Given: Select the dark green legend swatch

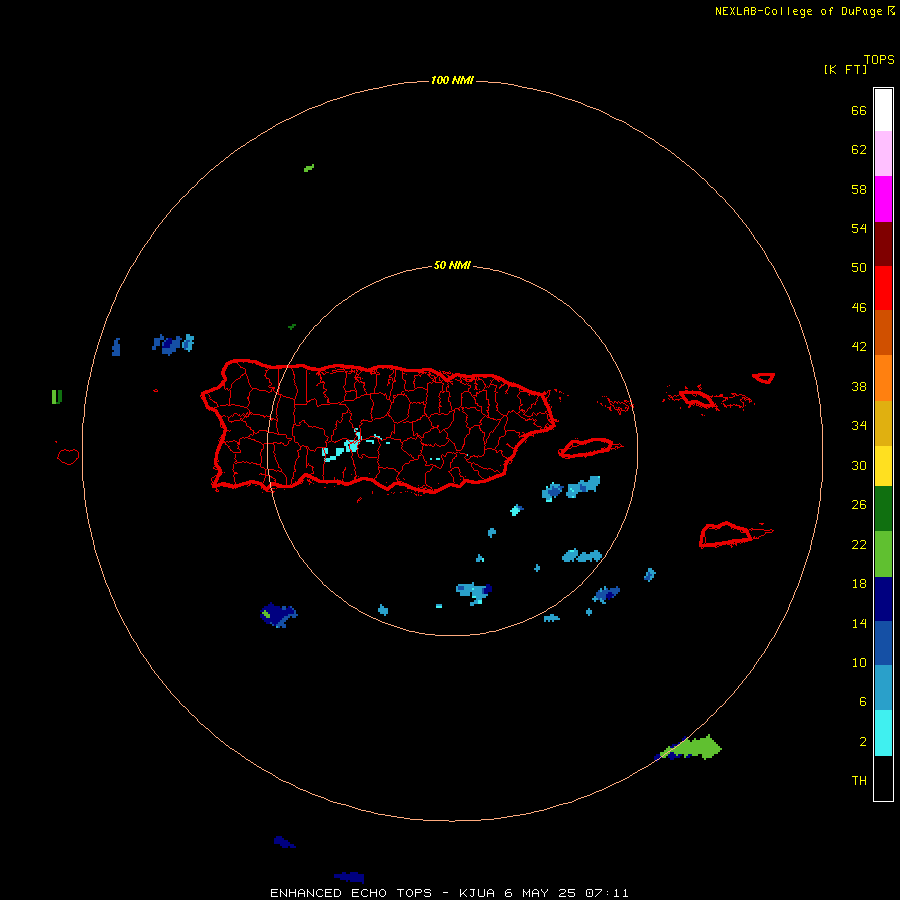Looking at the screenshot, I should tap(883, 509).
